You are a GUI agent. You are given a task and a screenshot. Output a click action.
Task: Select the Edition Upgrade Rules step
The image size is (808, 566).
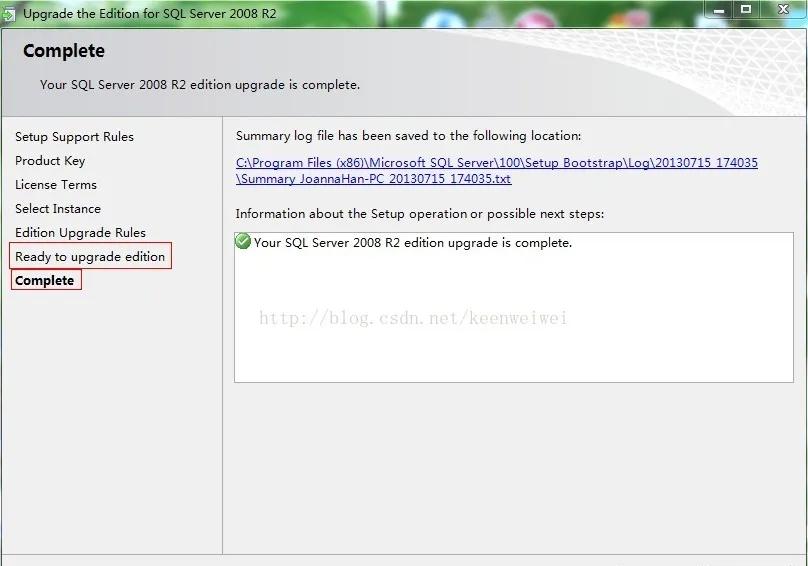80,232
